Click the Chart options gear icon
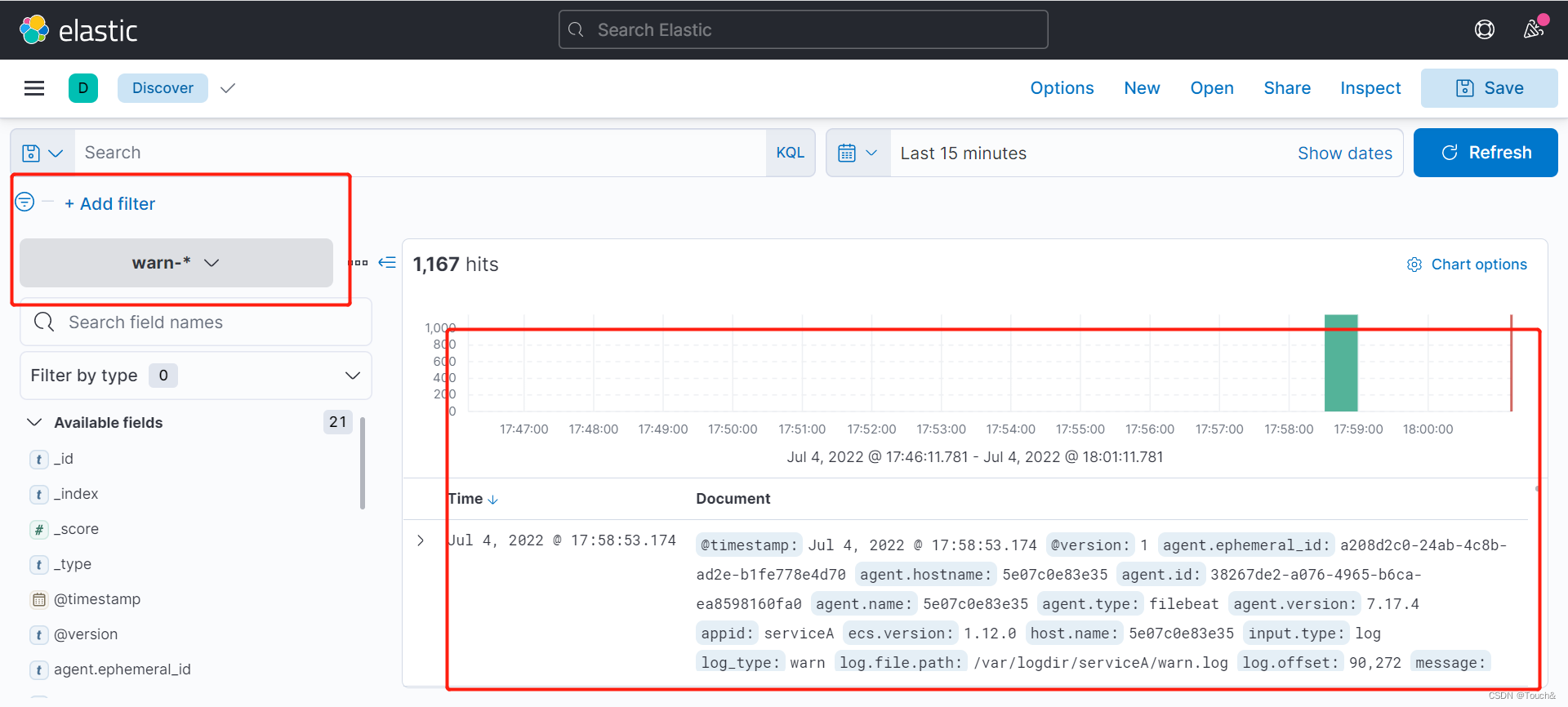Image resolution: width=1568 pixels, height=707 pixels. pos(1414,265)
